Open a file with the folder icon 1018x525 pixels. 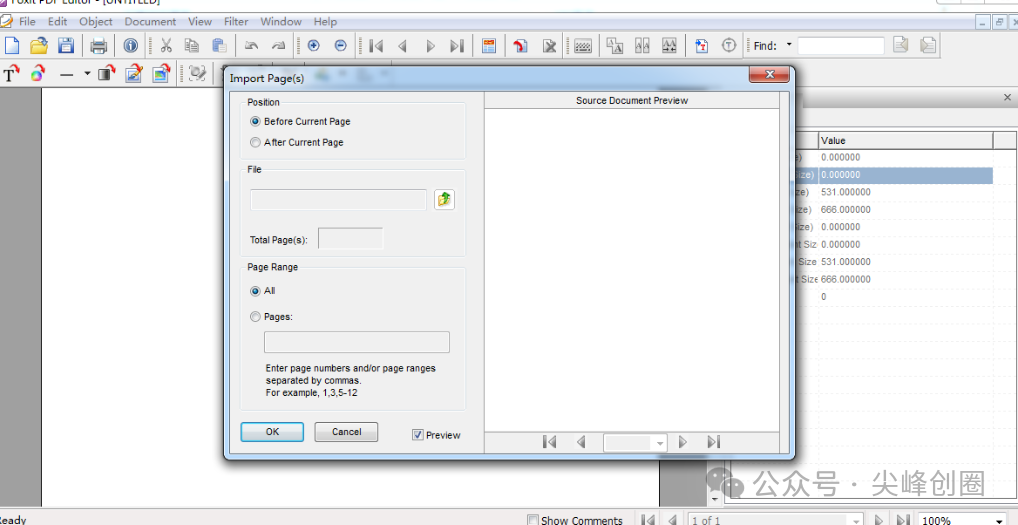pos(39,45)
